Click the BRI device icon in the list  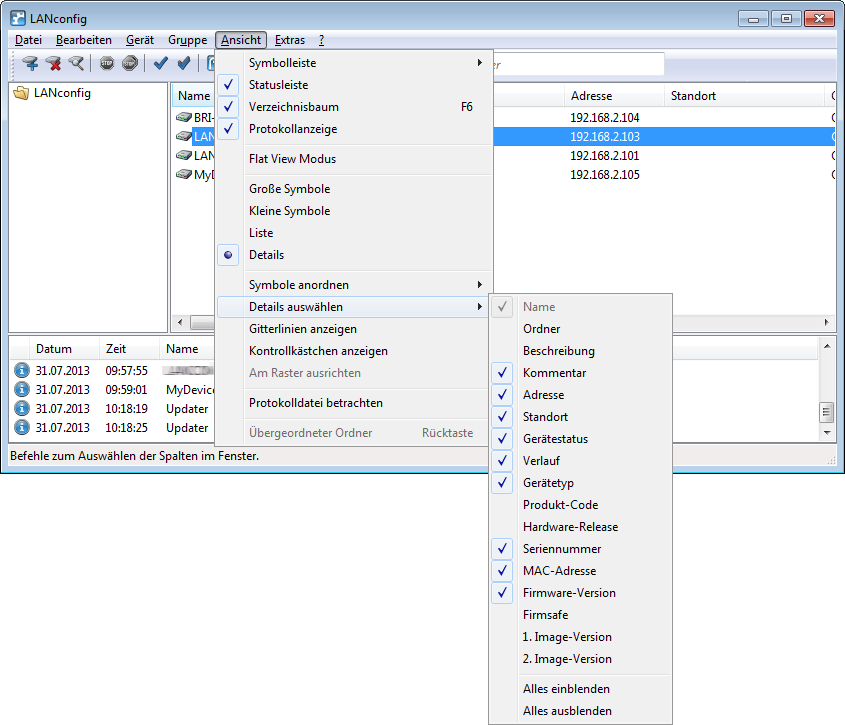click(183, 118)
